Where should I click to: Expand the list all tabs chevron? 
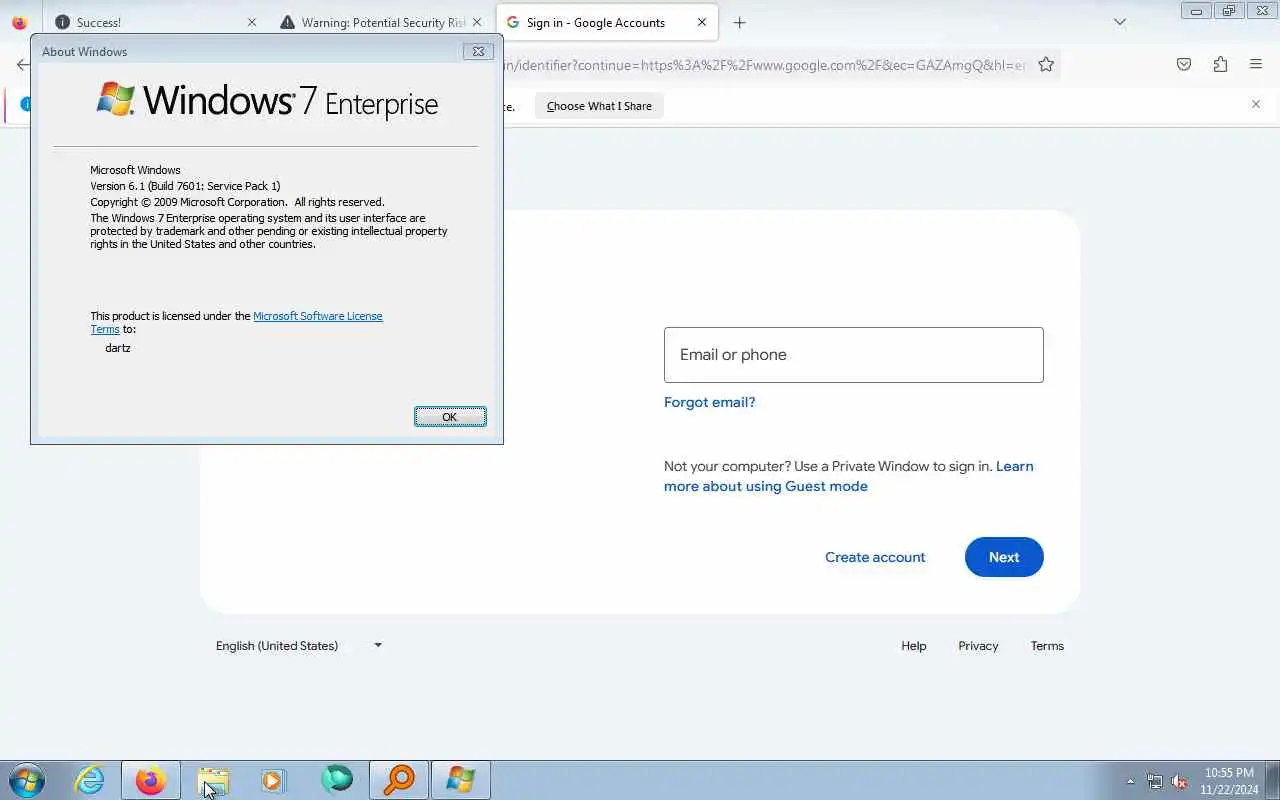click(1120, 22)
